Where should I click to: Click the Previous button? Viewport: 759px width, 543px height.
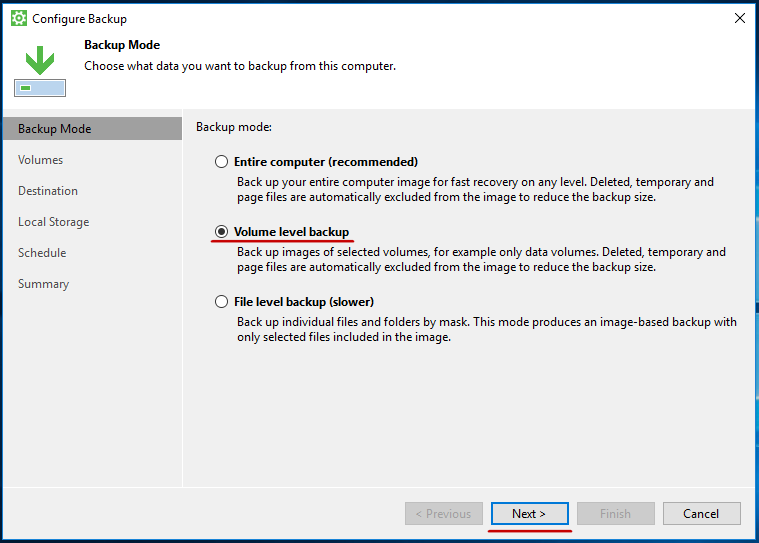[444, 513]
